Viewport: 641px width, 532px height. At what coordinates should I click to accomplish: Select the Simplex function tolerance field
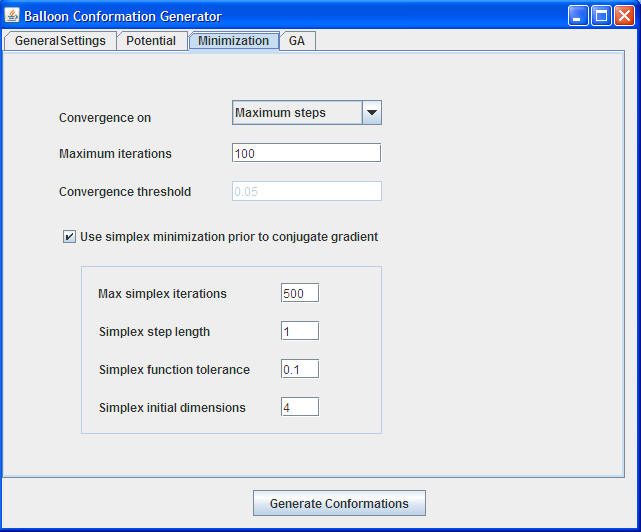pos(300,369)
